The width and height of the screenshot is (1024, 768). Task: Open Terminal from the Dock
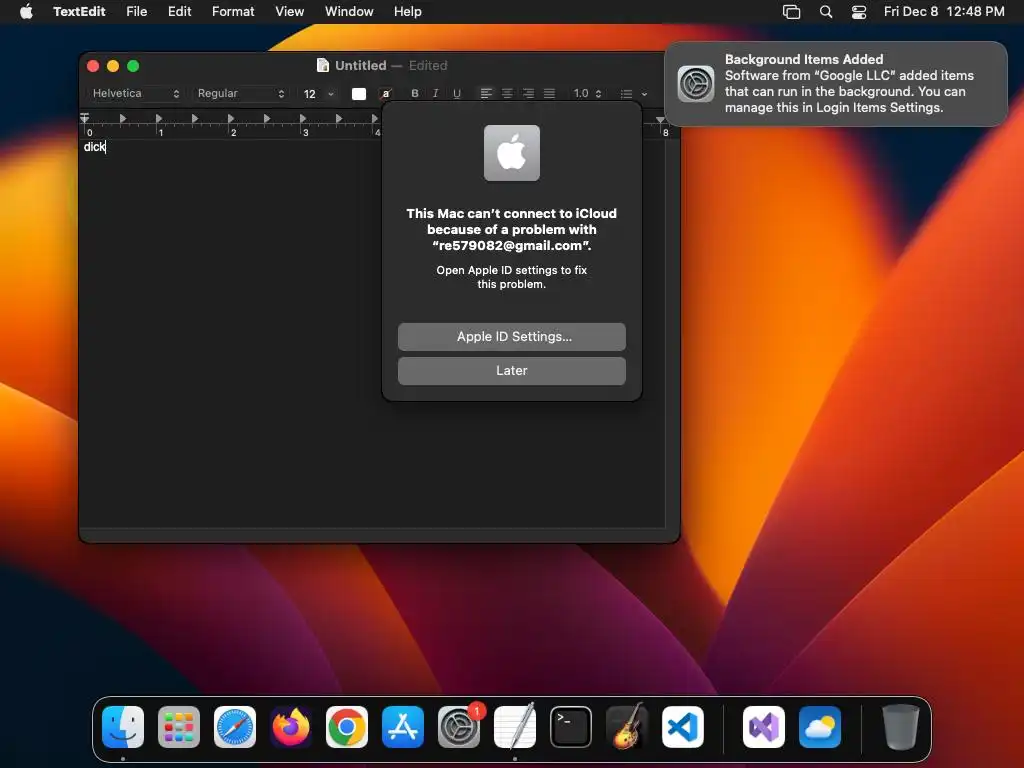[x=571, y=726]
